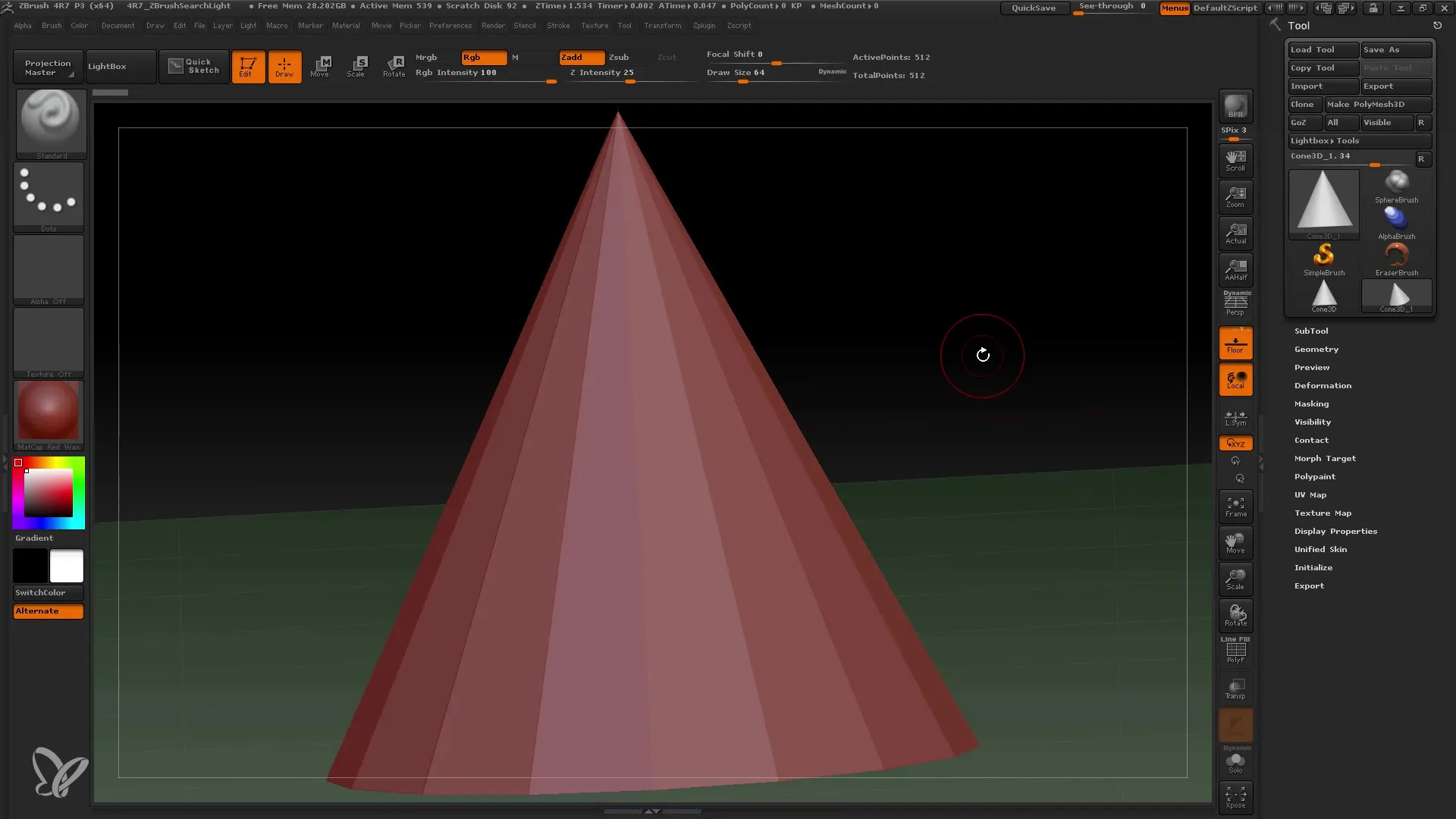Expand the UV Map panel
This screenshot has height=819, width=1456.
point(1310,494)
